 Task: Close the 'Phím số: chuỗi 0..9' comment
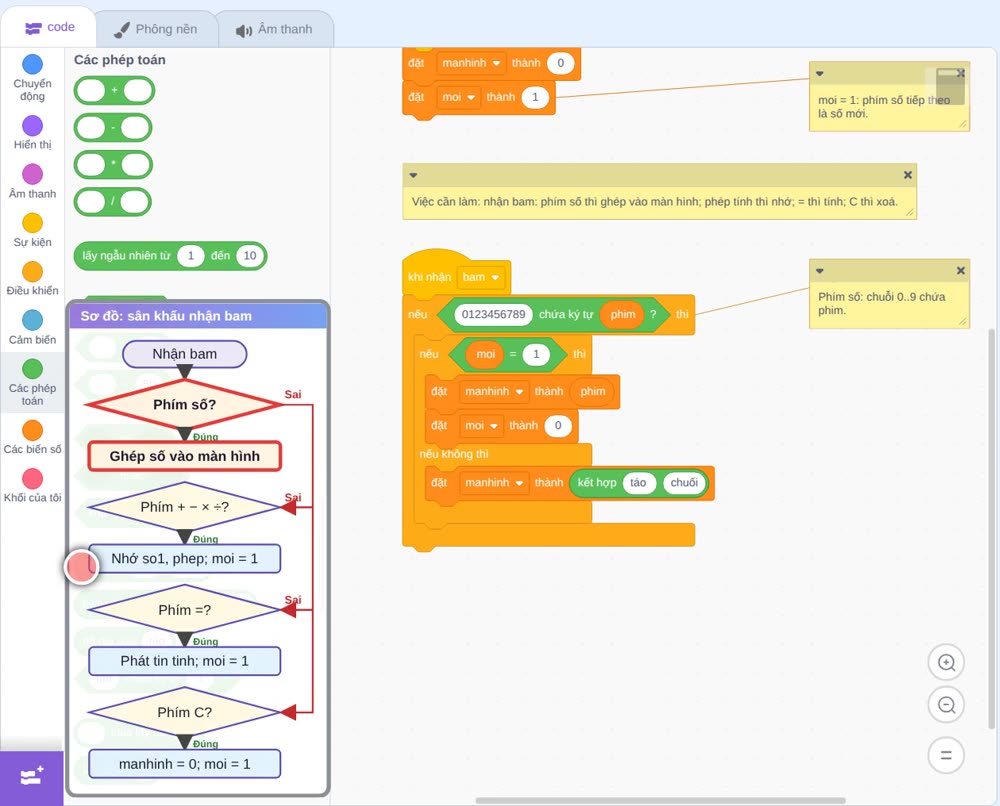click(x=960, y=270)
